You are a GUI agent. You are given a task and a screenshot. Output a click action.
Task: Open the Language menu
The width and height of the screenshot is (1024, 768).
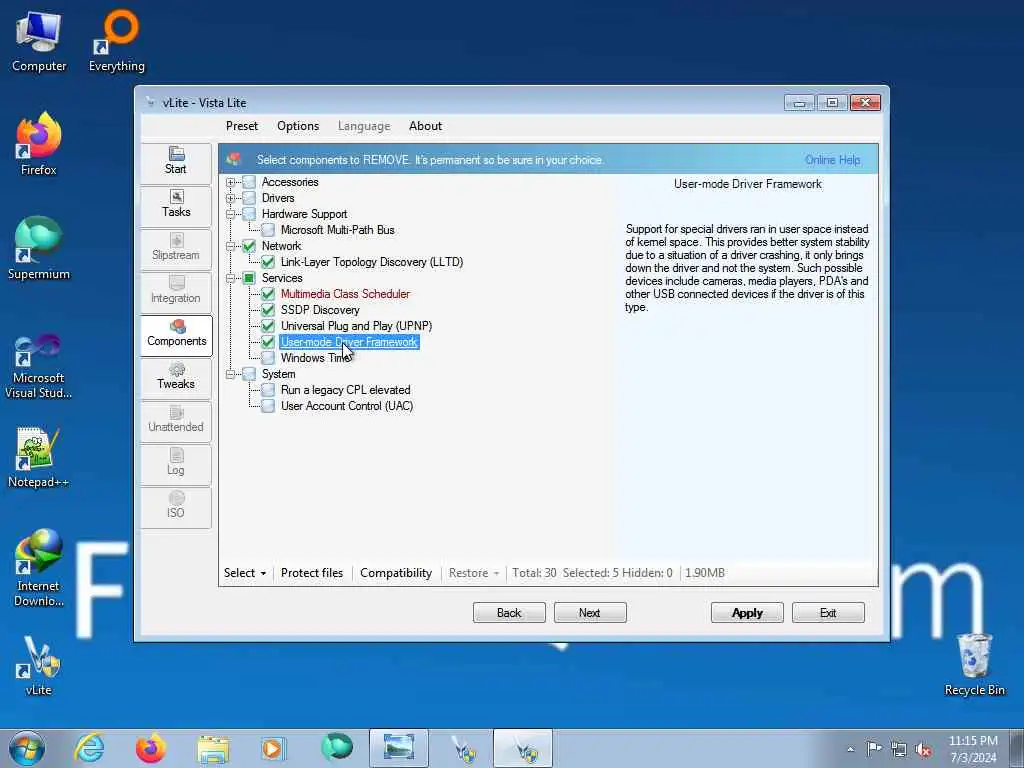pyautogui.click(x=364, y=126)
